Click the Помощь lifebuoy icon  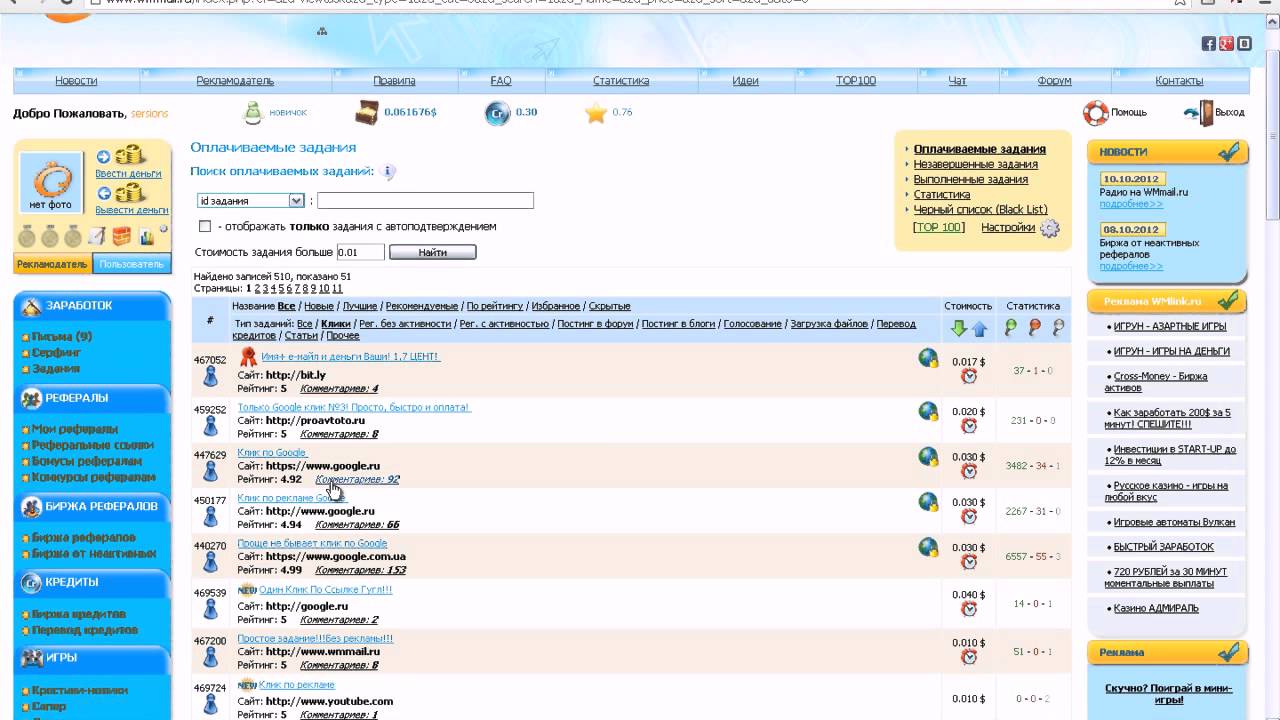click(1096, 113)
